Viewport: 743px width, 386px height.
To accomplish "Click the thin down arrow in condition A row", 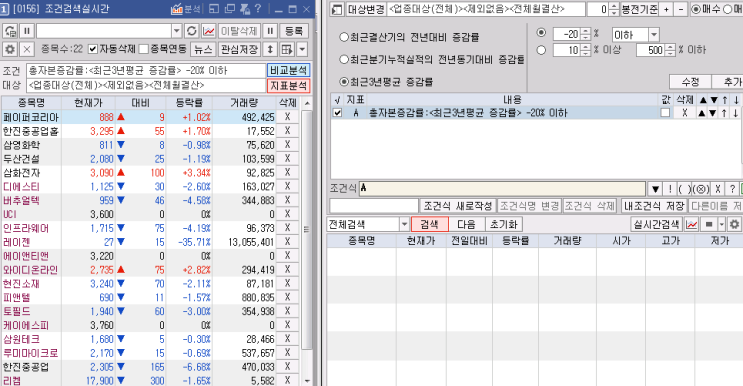I will pos(736,113).
